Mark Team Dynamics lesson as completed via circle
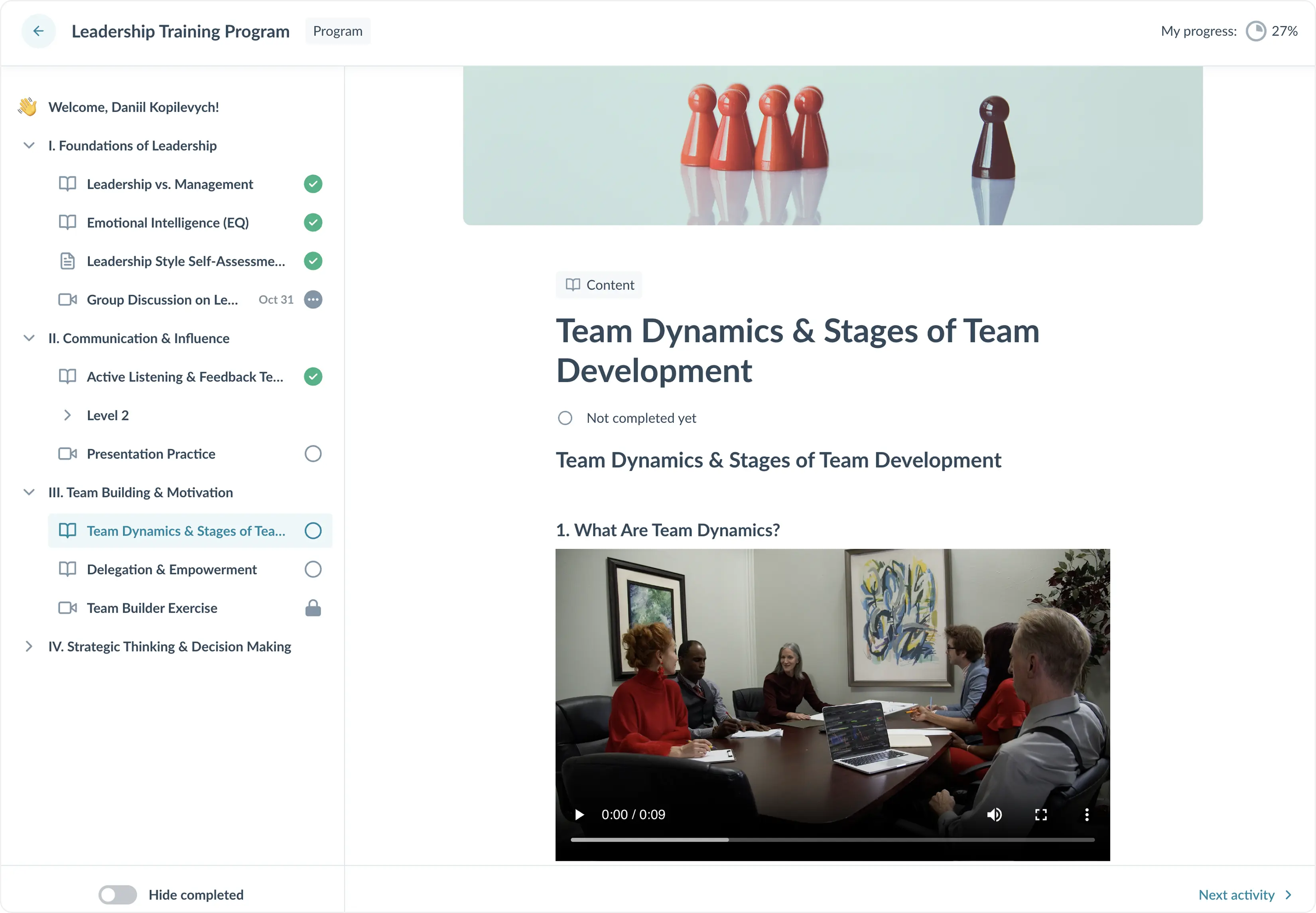The image size is (1316, 913). [313, 530]
